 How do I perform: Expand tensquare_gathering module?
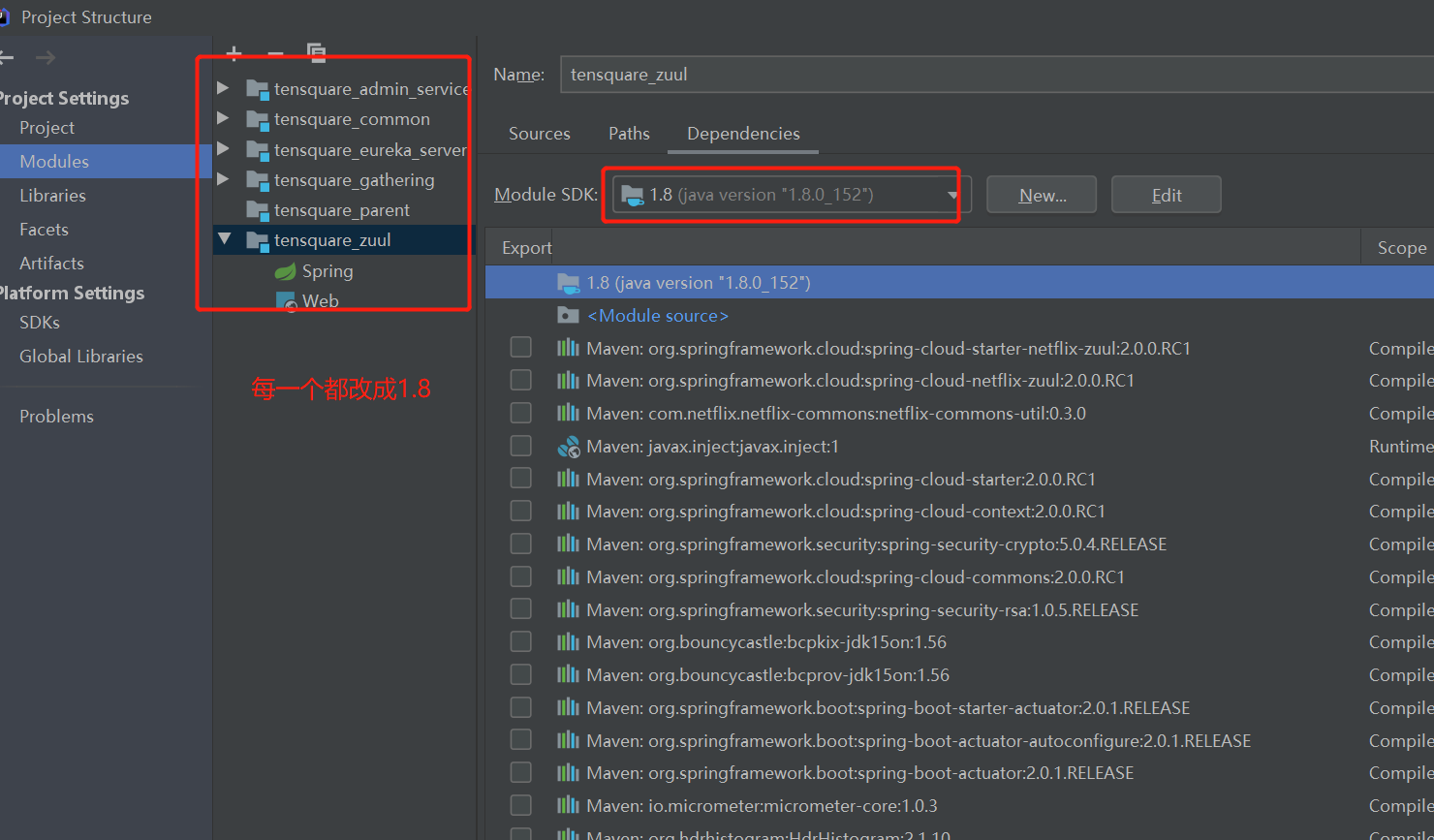[223, 179]
